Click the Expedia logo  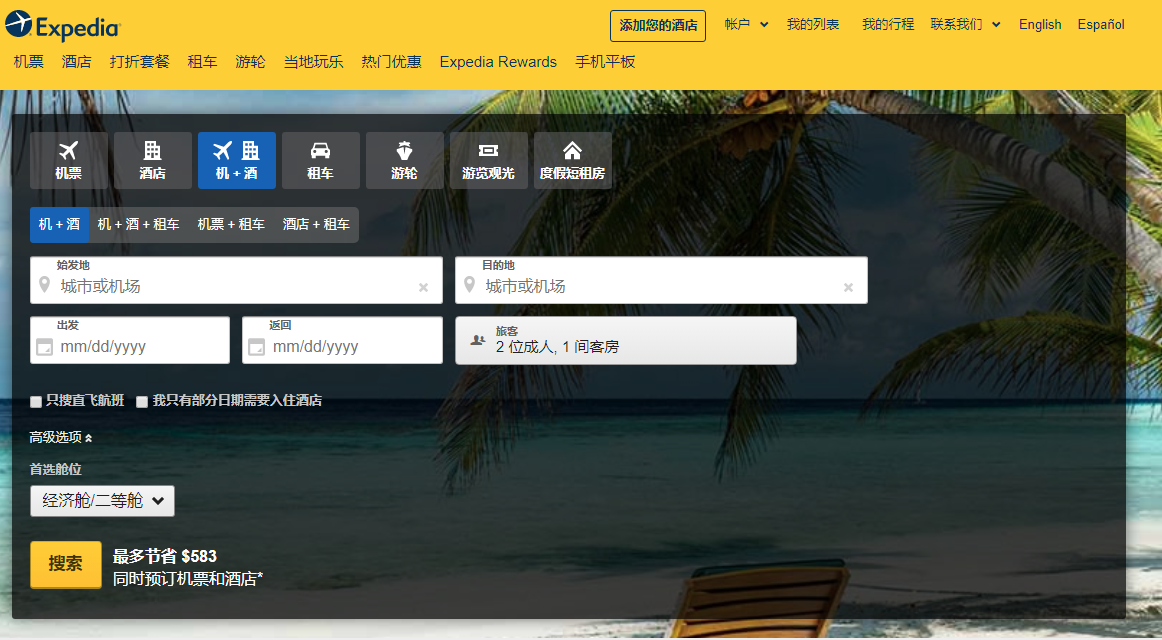pyautogui.click(x=62, y=24)
